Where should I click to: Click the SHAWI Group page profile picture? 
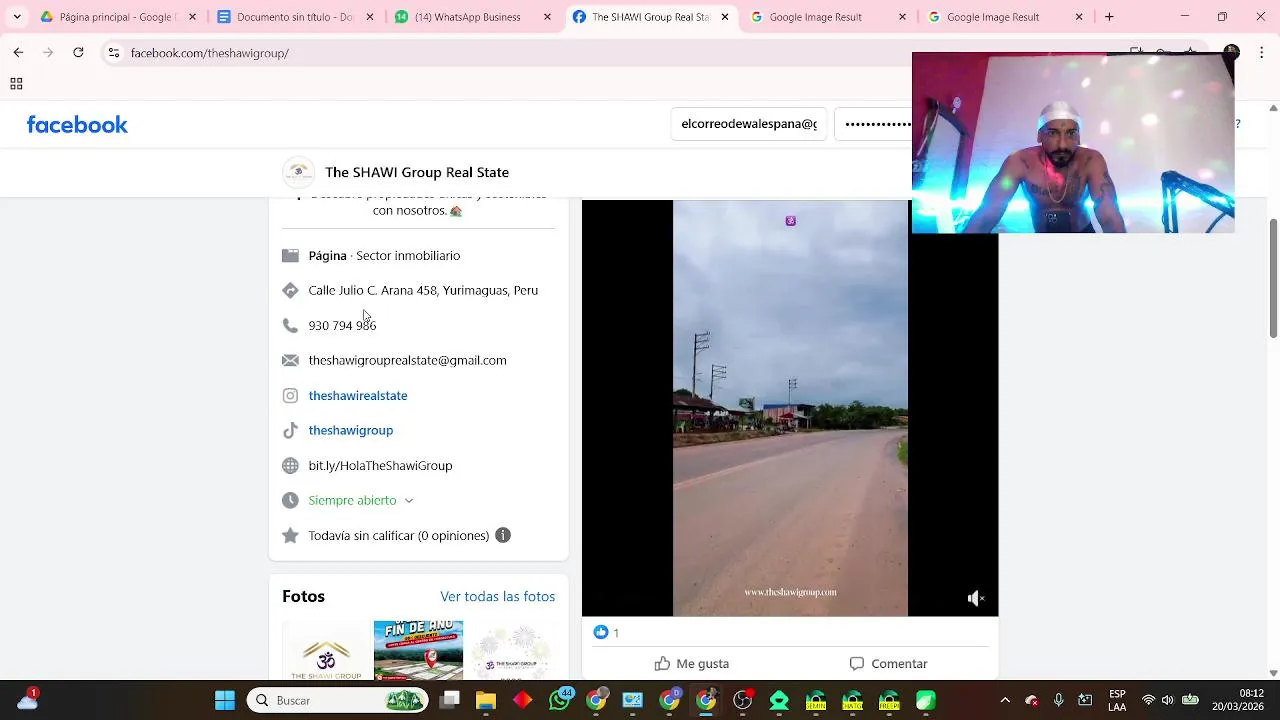298,172
